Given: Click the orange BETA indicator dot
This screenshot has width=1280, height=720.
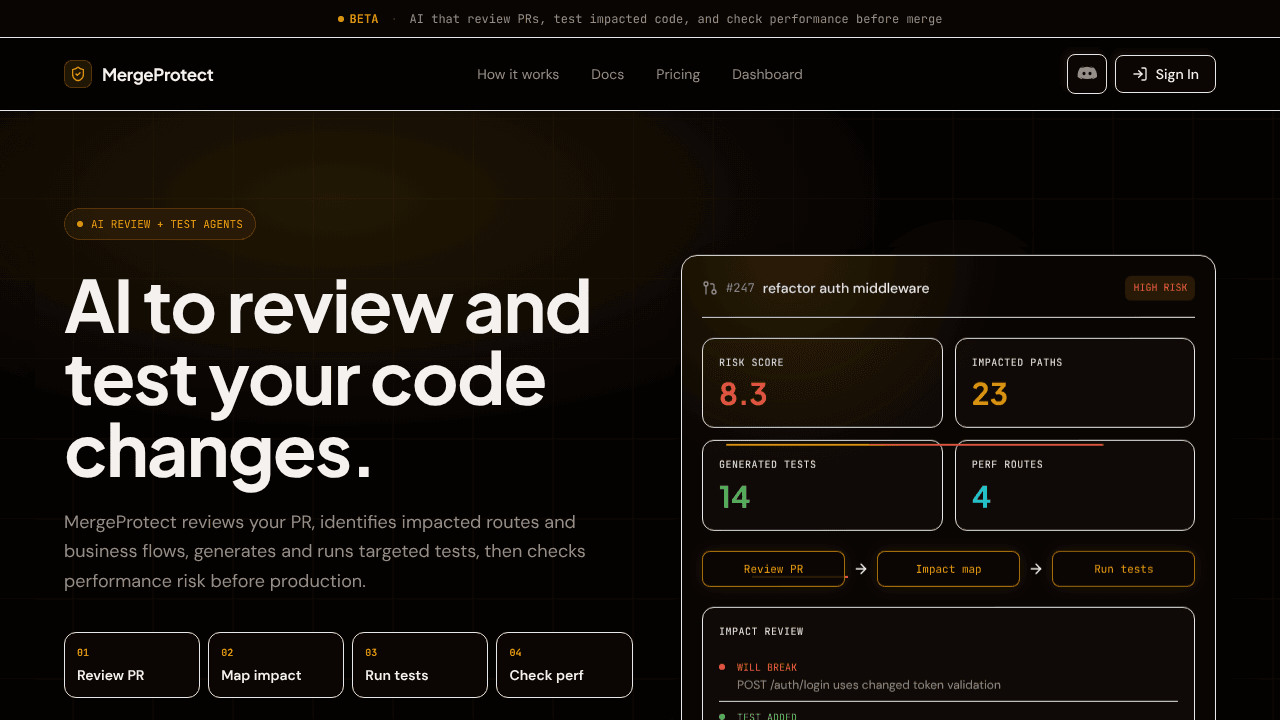Looking at the screenshot, I should tap(341, 19).
